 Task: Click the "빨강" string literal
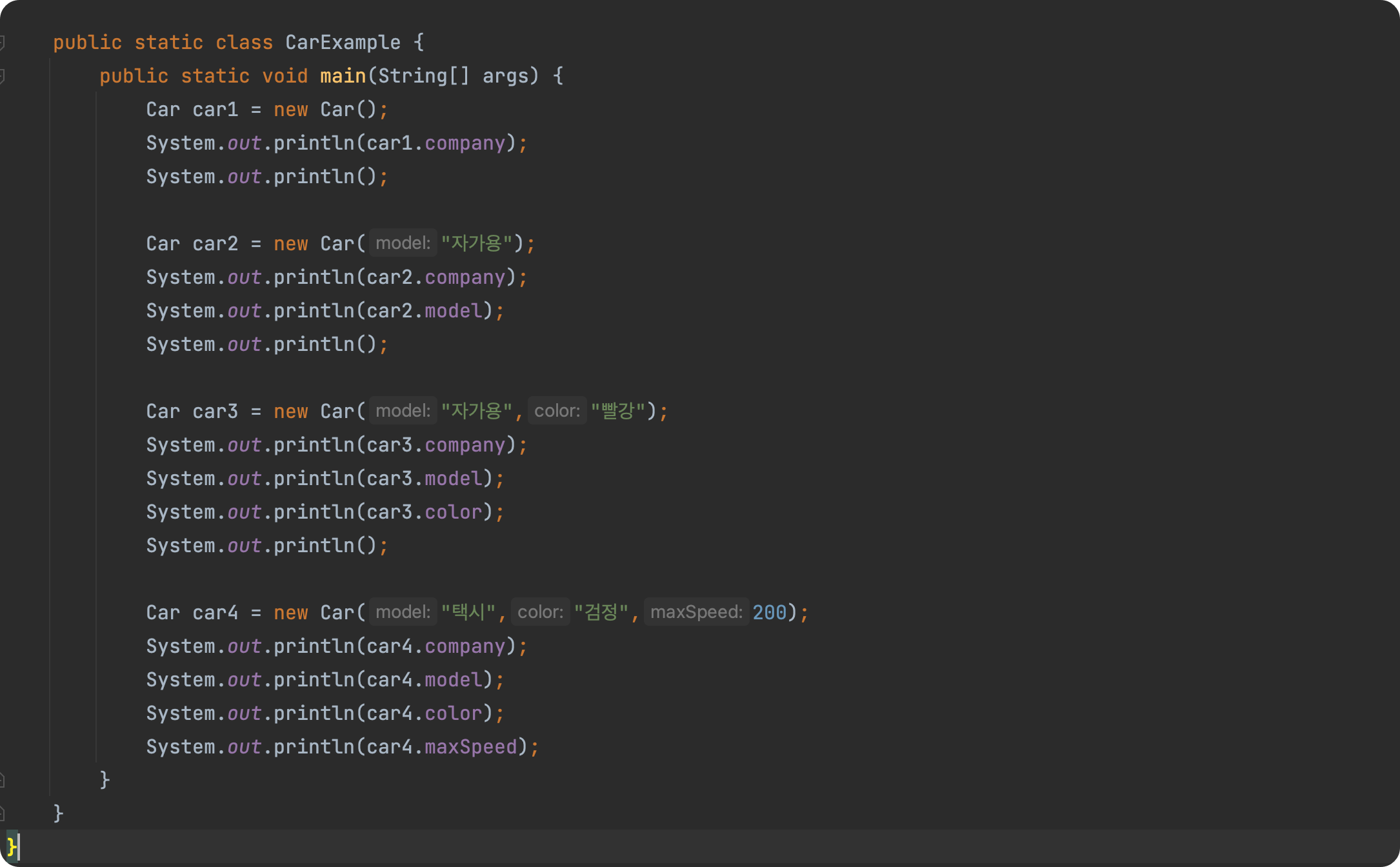tap(618, 411)
